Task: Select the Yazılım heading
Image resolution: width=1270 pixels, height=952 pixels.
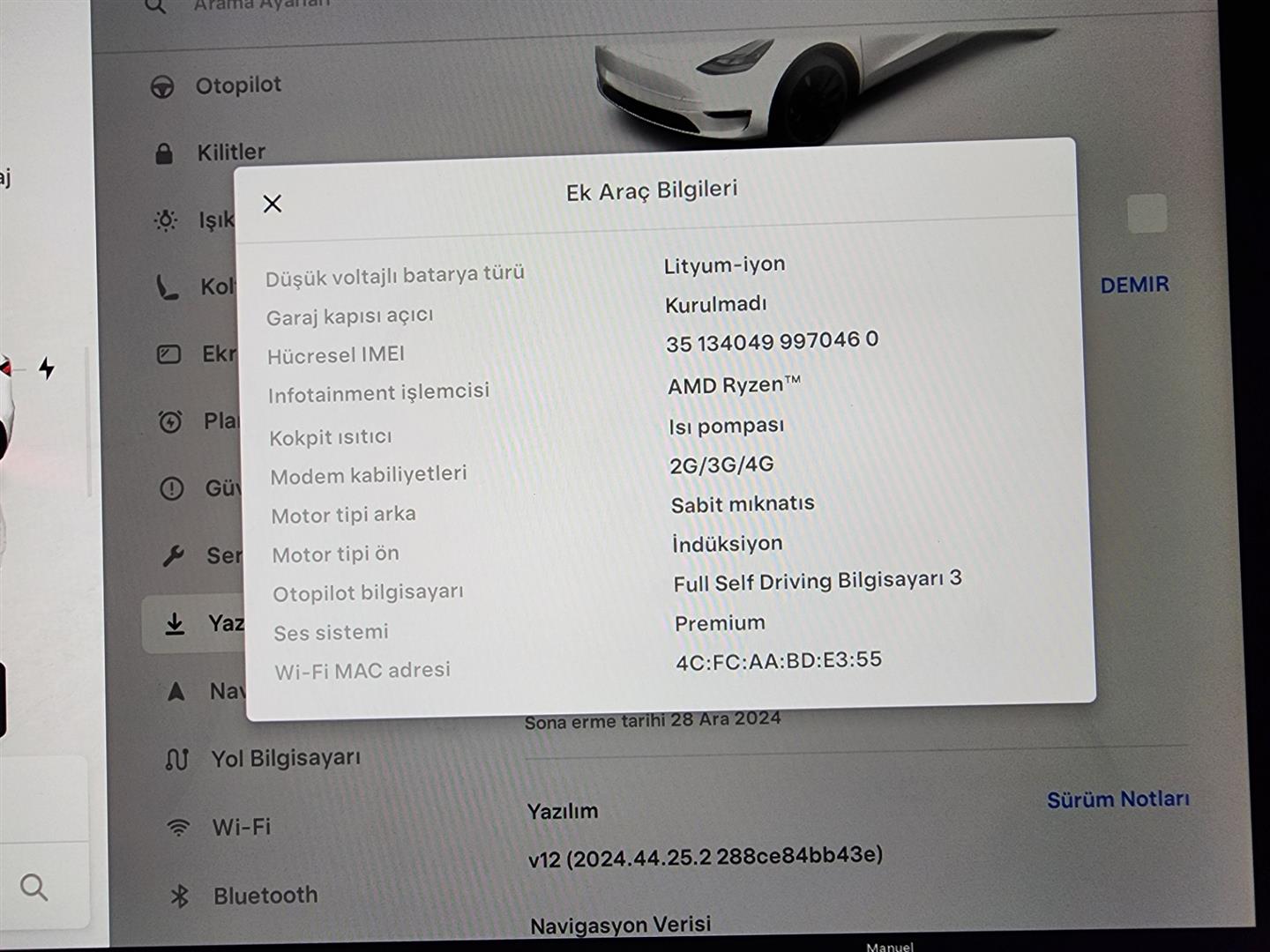Action: click(563, 812)
